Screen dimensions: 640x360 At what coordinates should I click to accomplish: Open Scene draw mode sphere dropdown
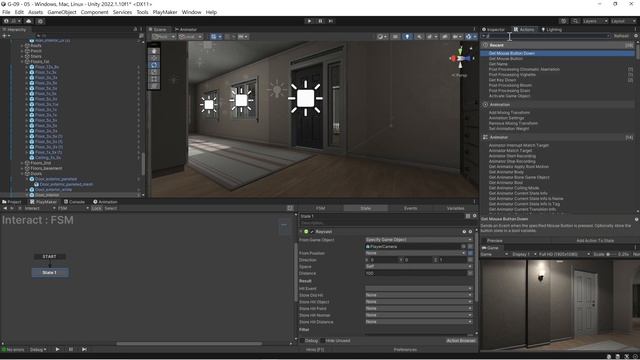[382, 37]
